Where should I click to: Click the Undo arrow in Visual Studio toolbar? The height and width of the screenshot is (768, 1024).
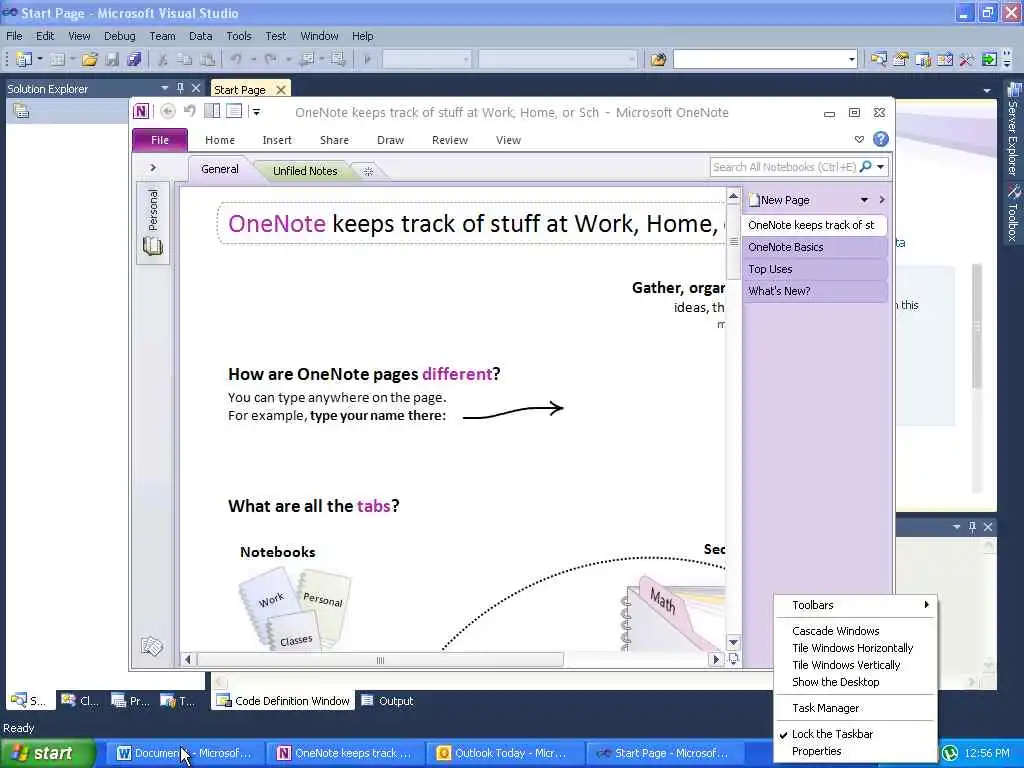236,59
